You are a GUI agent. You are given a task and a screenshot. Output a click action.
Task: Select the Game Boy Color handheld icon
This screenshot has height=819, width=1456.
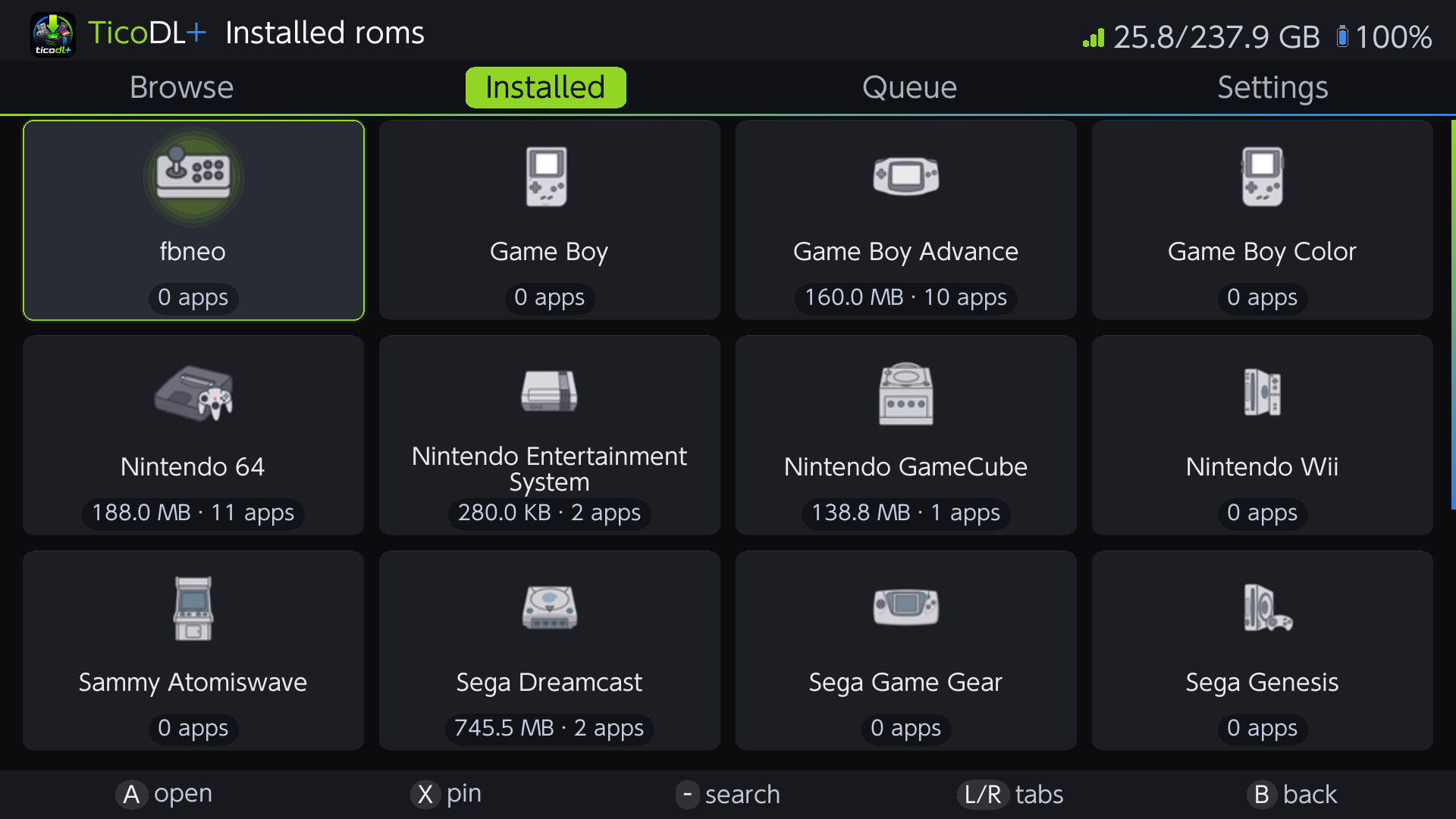(1263, 177)
